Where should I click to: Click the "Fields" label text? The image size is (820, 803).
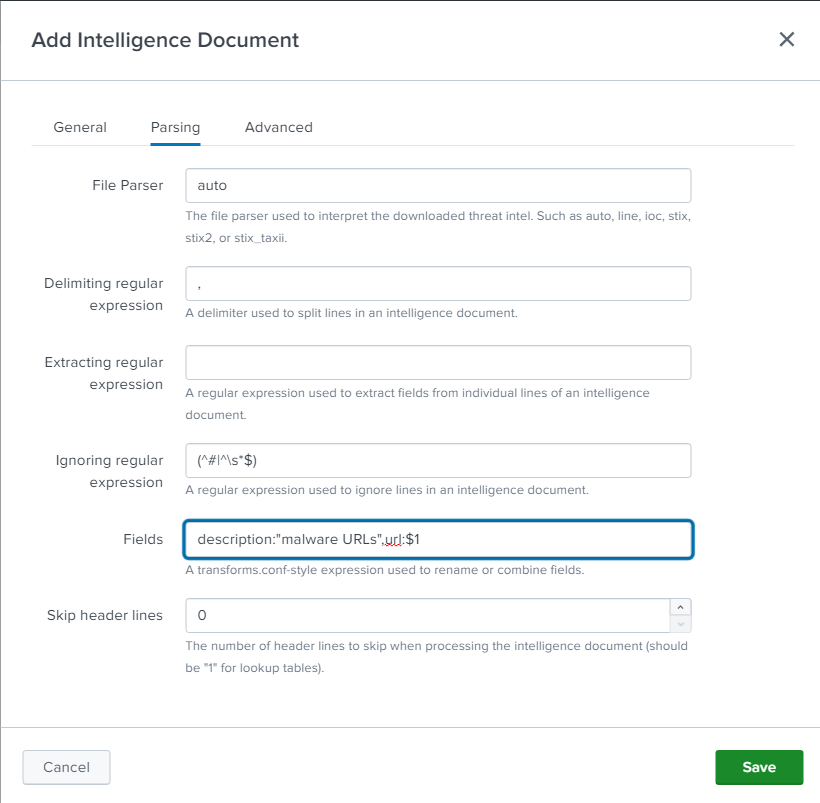[142, 539]
